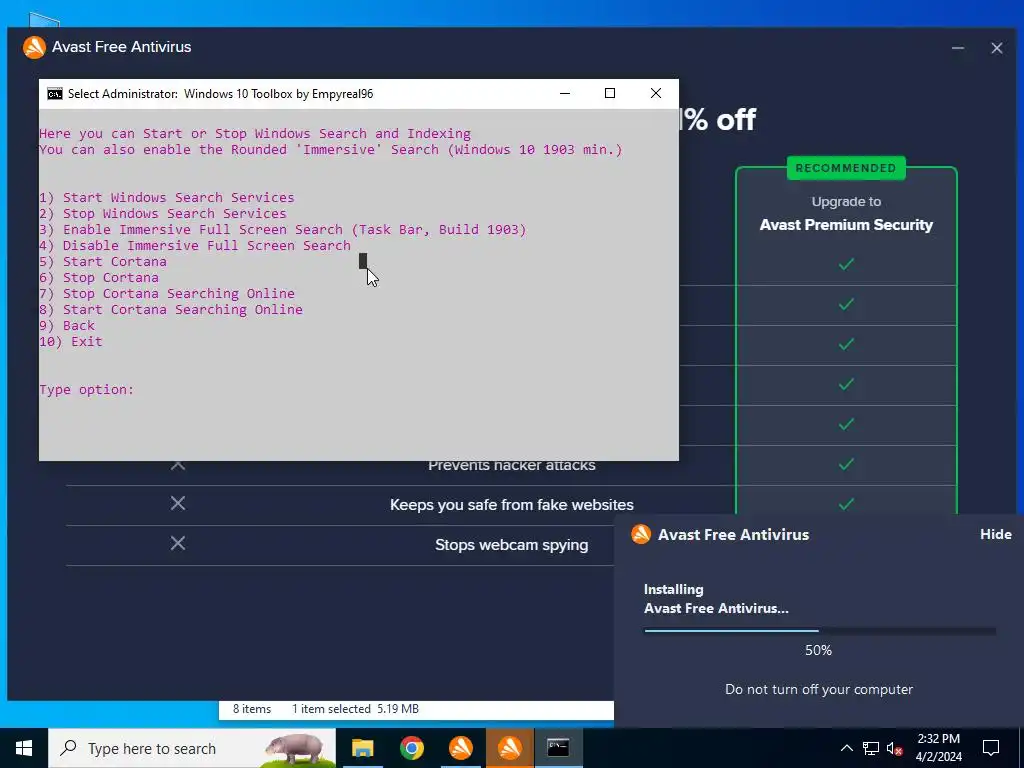Click the 'Type option:' prompt line
Screen dimensions: 1024x768
click(86, 390)
